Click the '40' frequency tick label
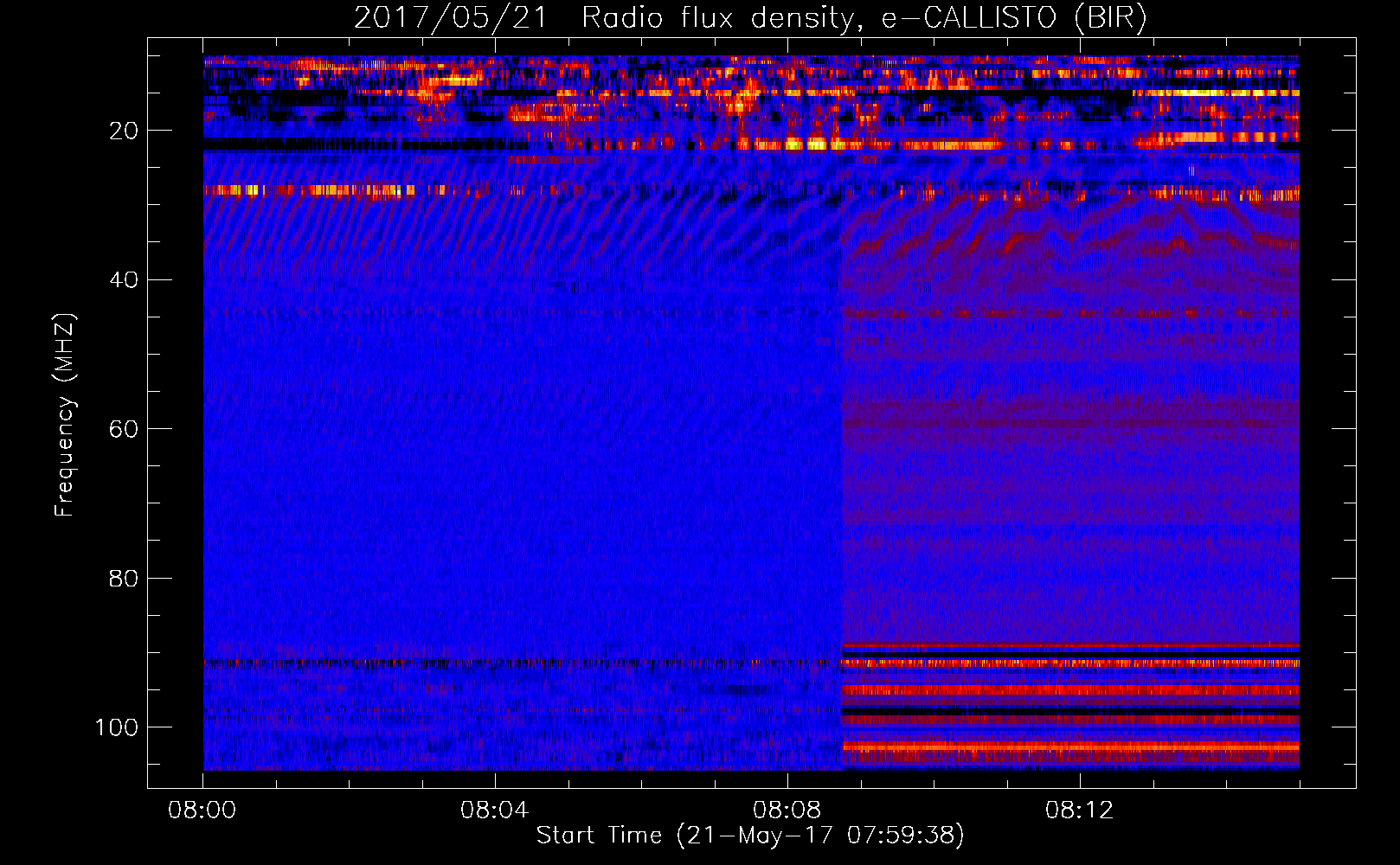Screen dimensions: 1400x865 [x=124, y=280]
